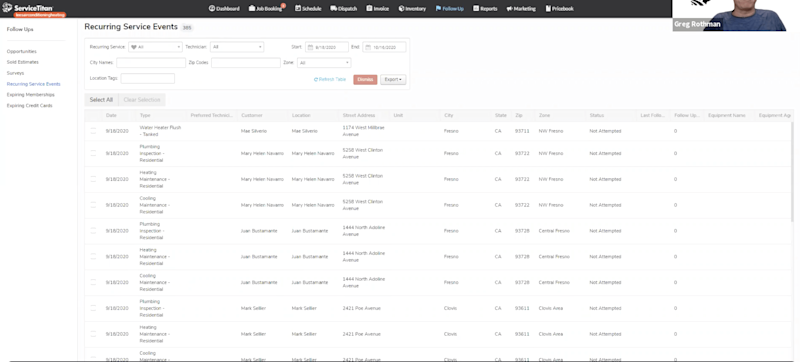Click the End date calendar icon
The width and height of the screenshot is (800, 362).
[368, 47]
